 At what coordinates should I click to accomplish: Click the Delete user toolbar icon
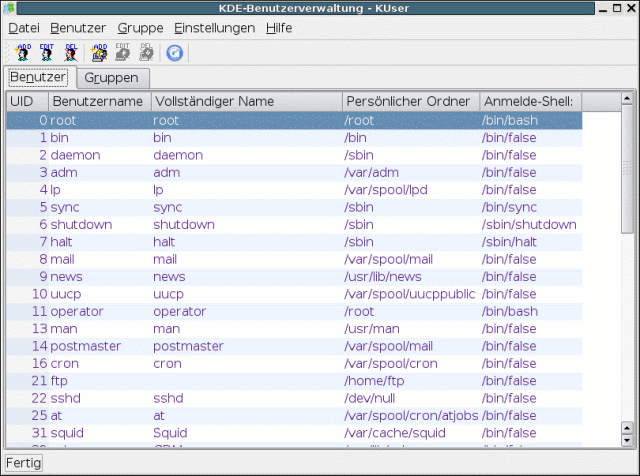pos(71,52)
